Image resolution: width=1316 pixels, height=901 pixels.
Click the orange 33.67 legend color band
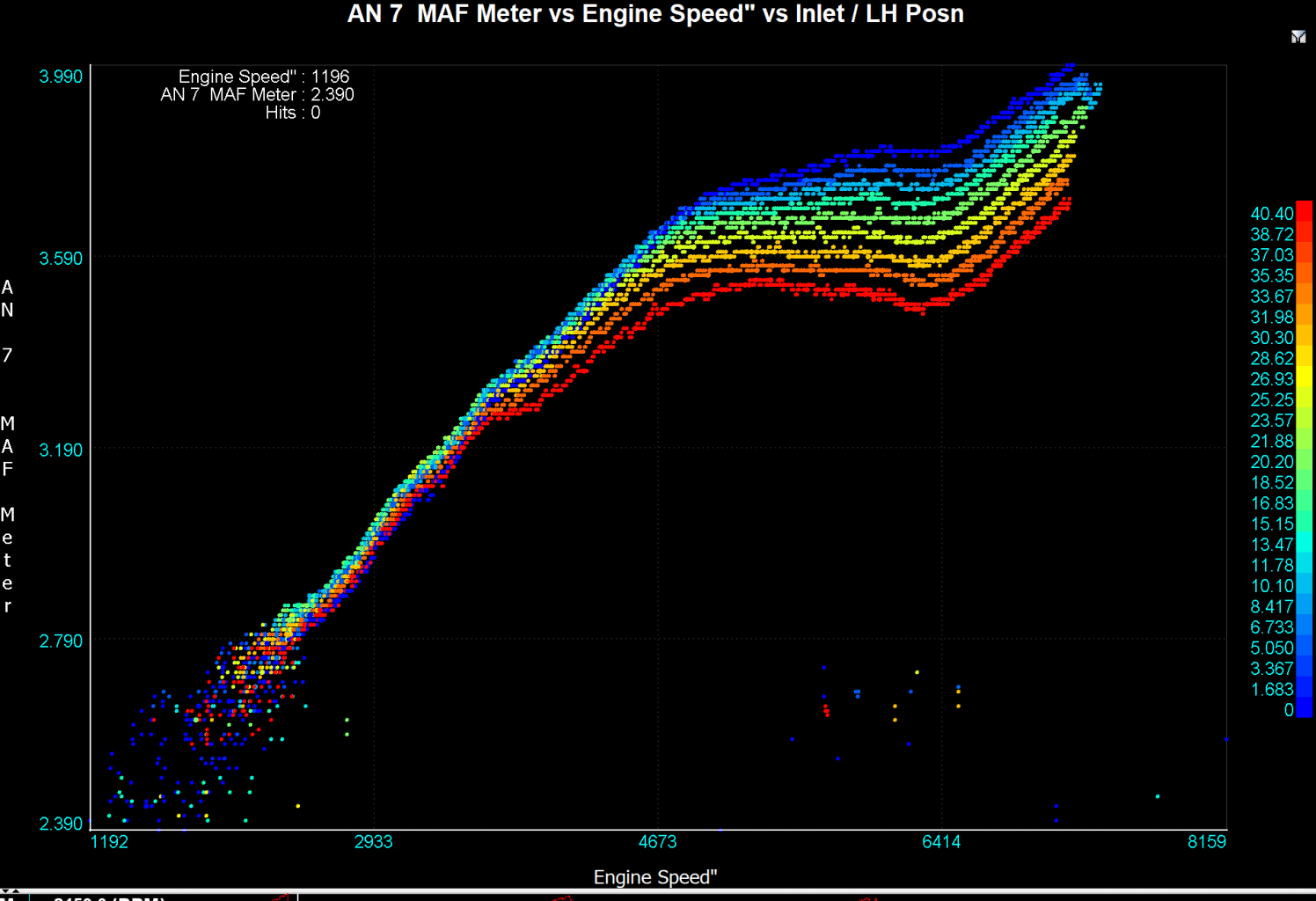[1304, 297]
